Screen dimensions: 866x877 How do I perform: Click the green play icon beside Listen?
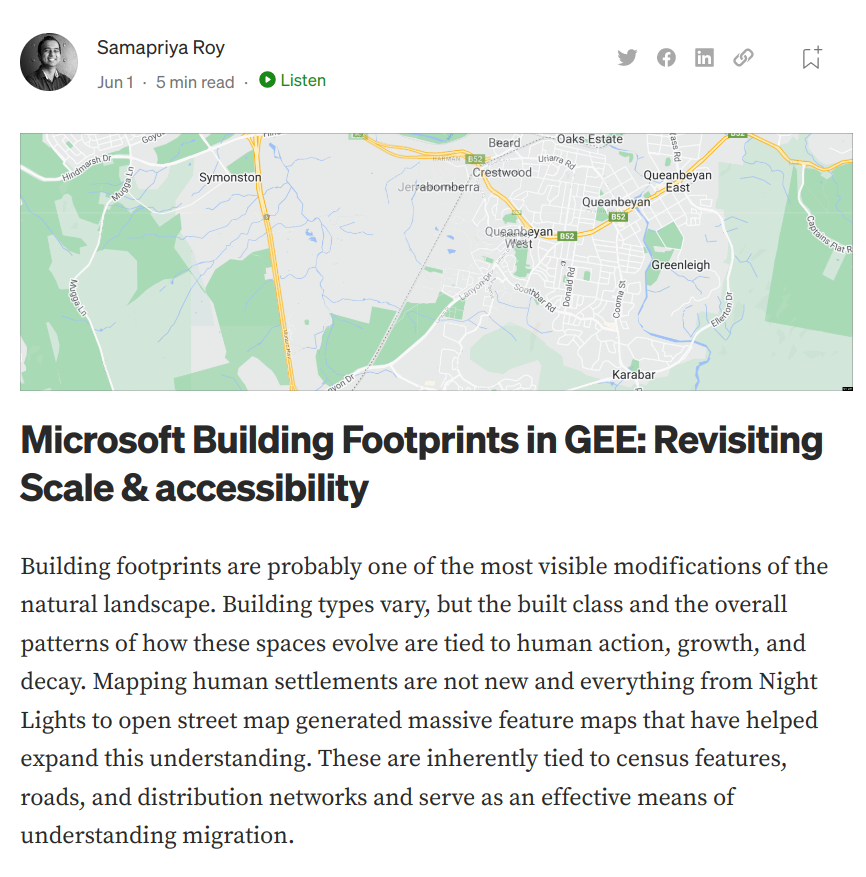[x=266, y=81]
